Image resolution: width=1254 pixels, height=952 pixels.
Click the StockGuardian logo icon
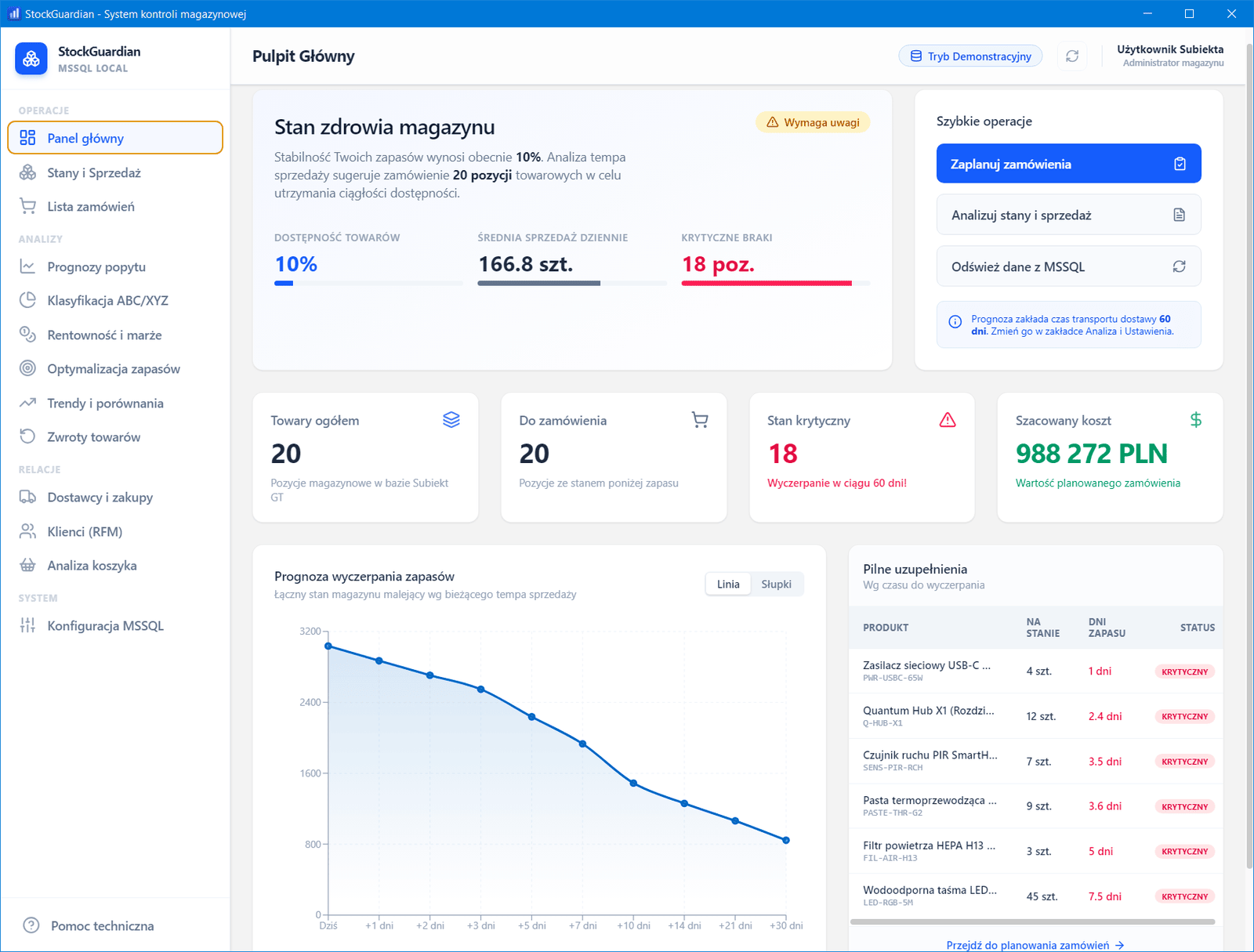[31, 59]
